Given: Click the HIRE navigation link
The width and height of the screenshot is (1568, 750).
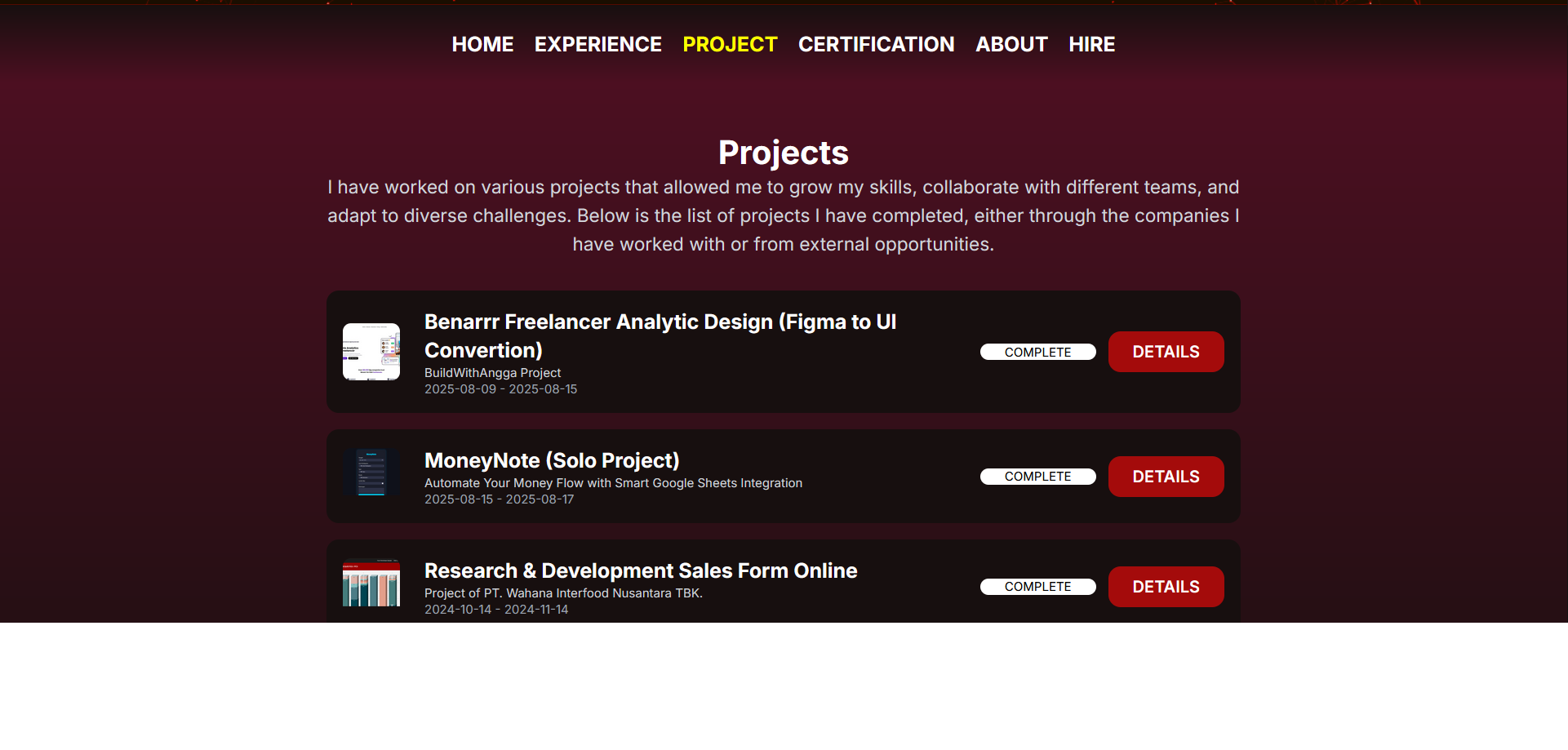Looking at the screenshot, I should [x=1091, y=44].
